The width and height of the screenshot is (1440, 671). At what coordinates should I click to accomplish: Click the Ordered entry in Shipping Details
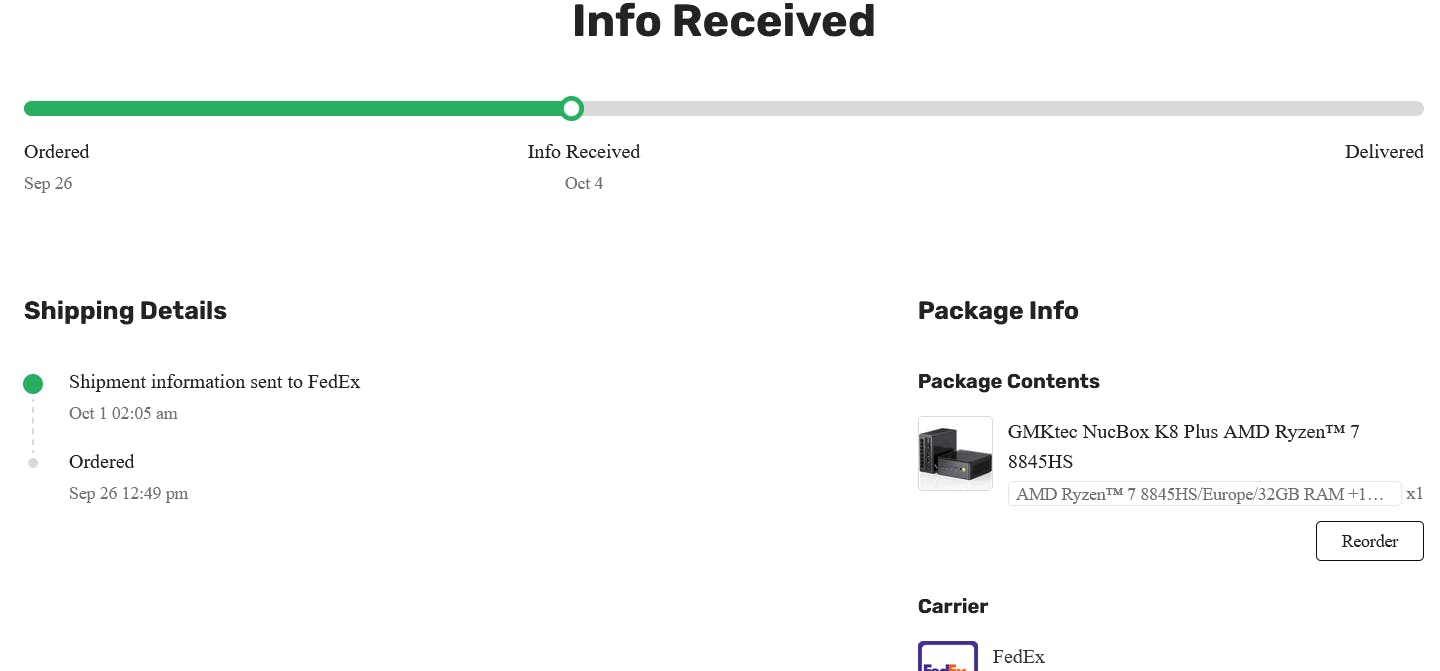(x=101, y=462)
